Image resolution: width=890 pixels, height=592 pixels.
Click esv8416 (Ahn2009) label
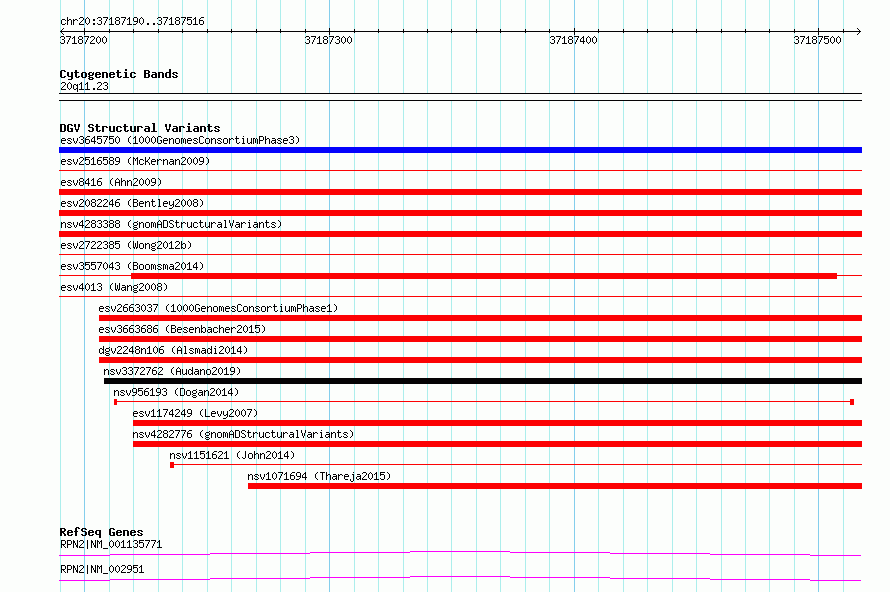tap(111, 182)
